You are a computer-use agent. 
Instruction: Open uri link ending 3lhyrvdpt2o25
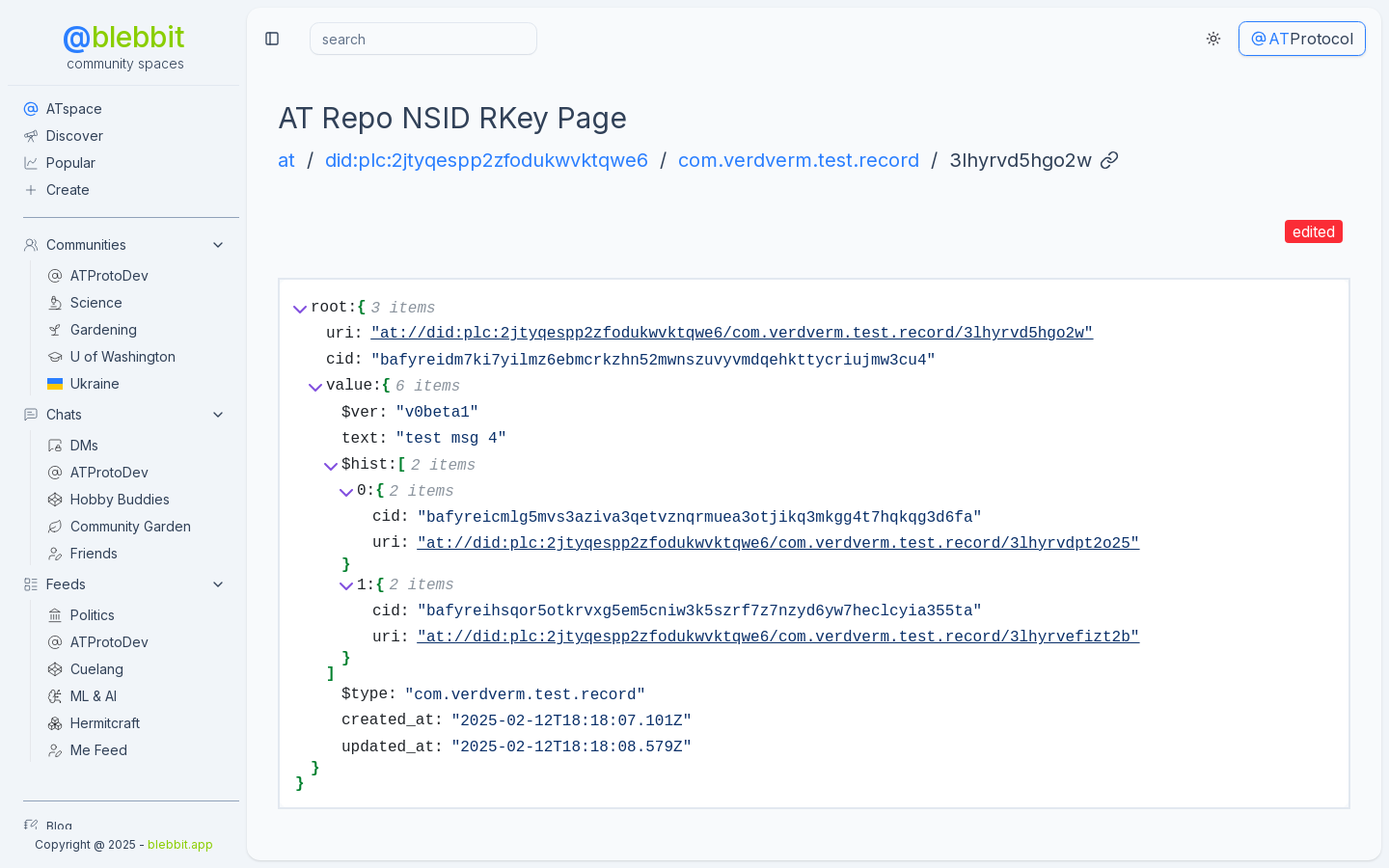click(778, 543)
